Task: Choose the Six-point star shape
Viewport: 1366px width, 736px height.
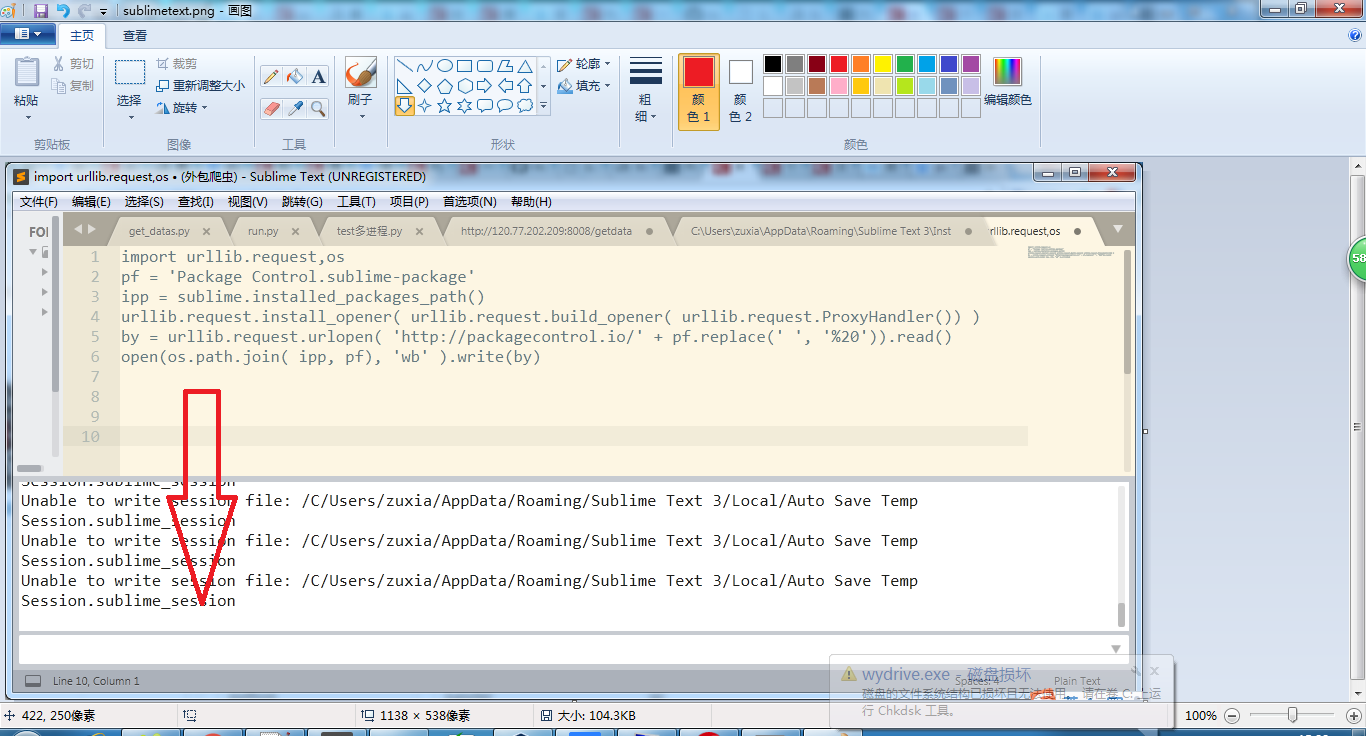Action: click(465, 106)
